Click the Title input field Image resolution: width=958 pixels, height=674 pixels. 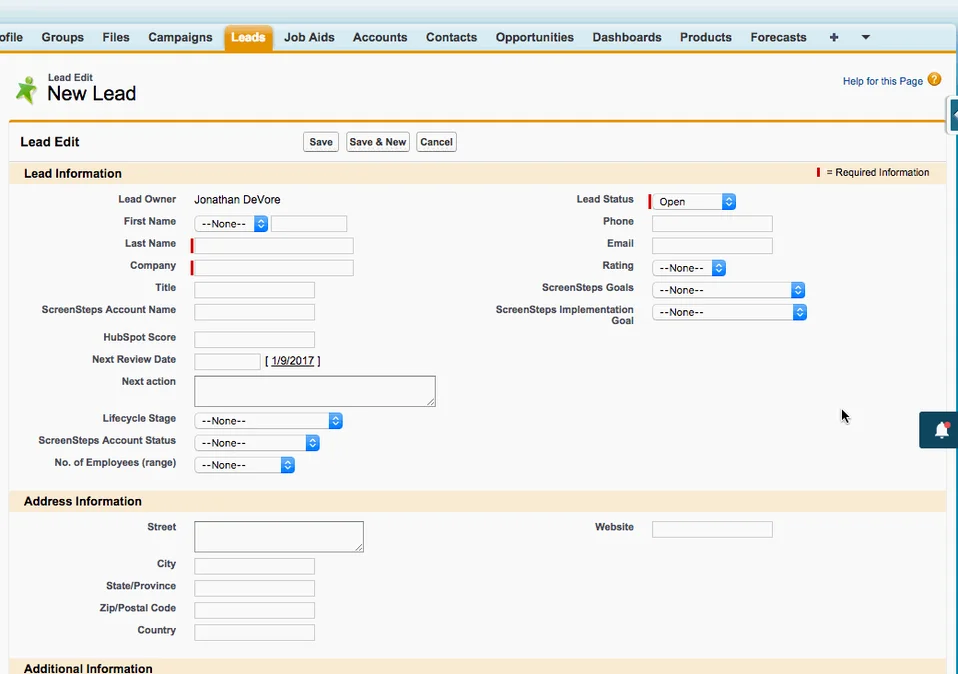(x=254, y=290)
